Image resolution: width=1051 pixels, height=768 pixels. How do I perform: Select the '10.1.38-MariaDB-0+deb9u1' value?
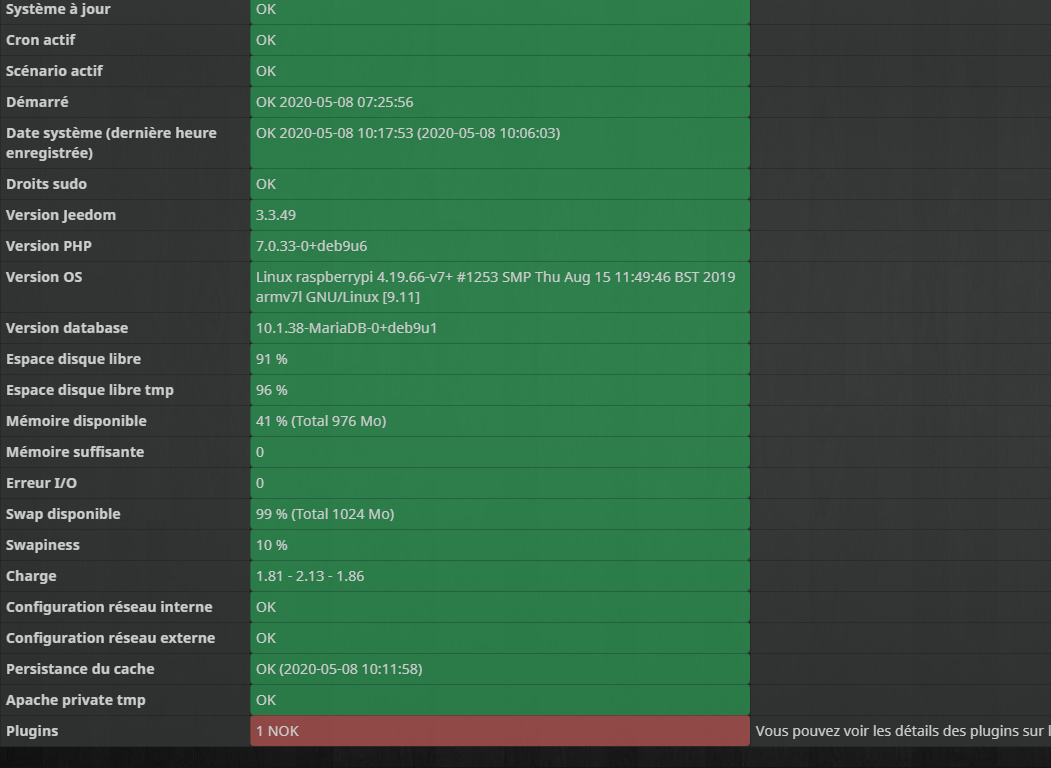(347, 328)
